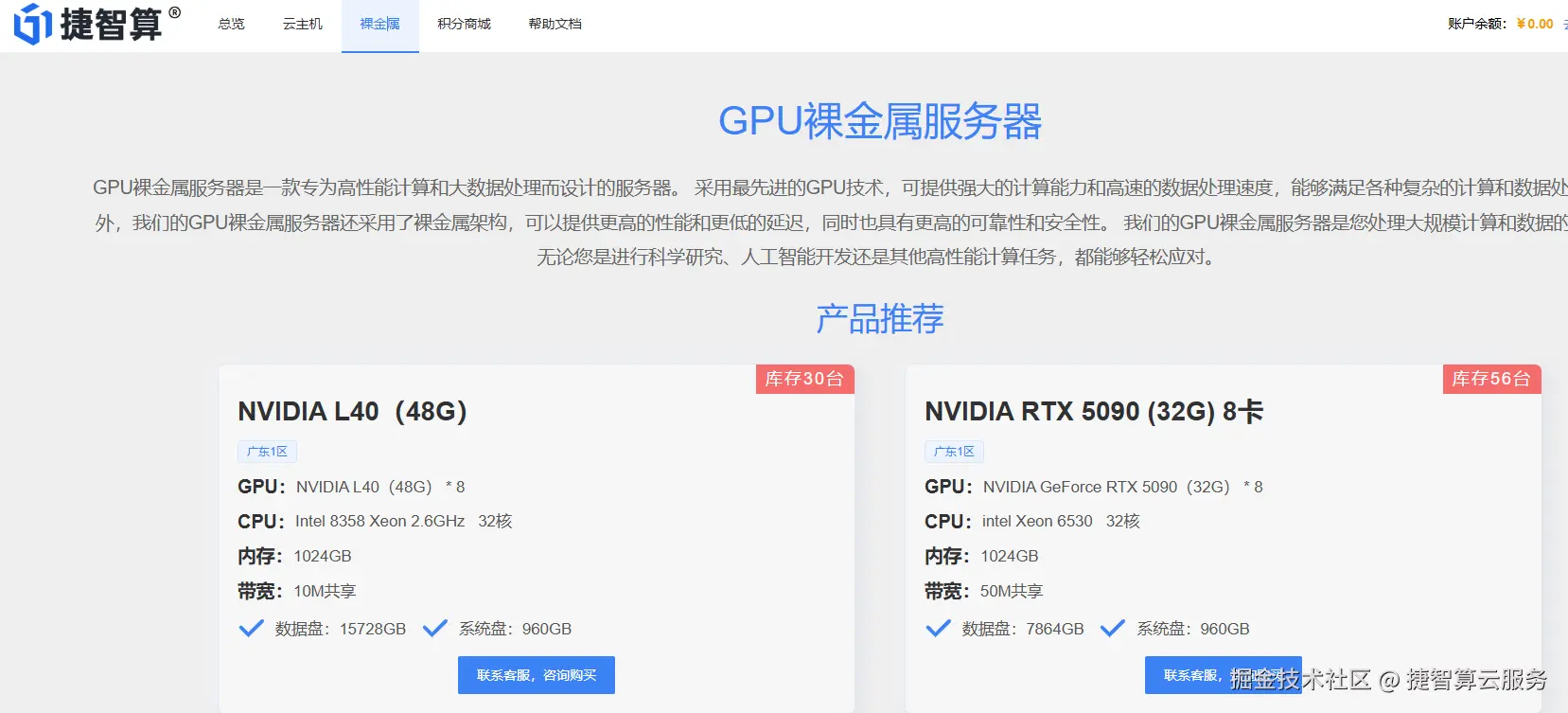Open the 总览 menu item
The width and height of the screenshot is (1568, 713).
[x=231, y=24]
